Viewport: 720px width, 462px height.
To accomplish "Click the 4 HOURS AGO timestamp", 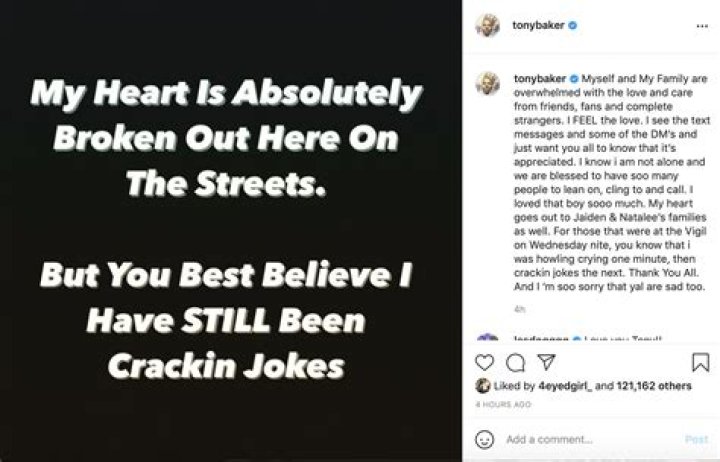I will (503, 405).
